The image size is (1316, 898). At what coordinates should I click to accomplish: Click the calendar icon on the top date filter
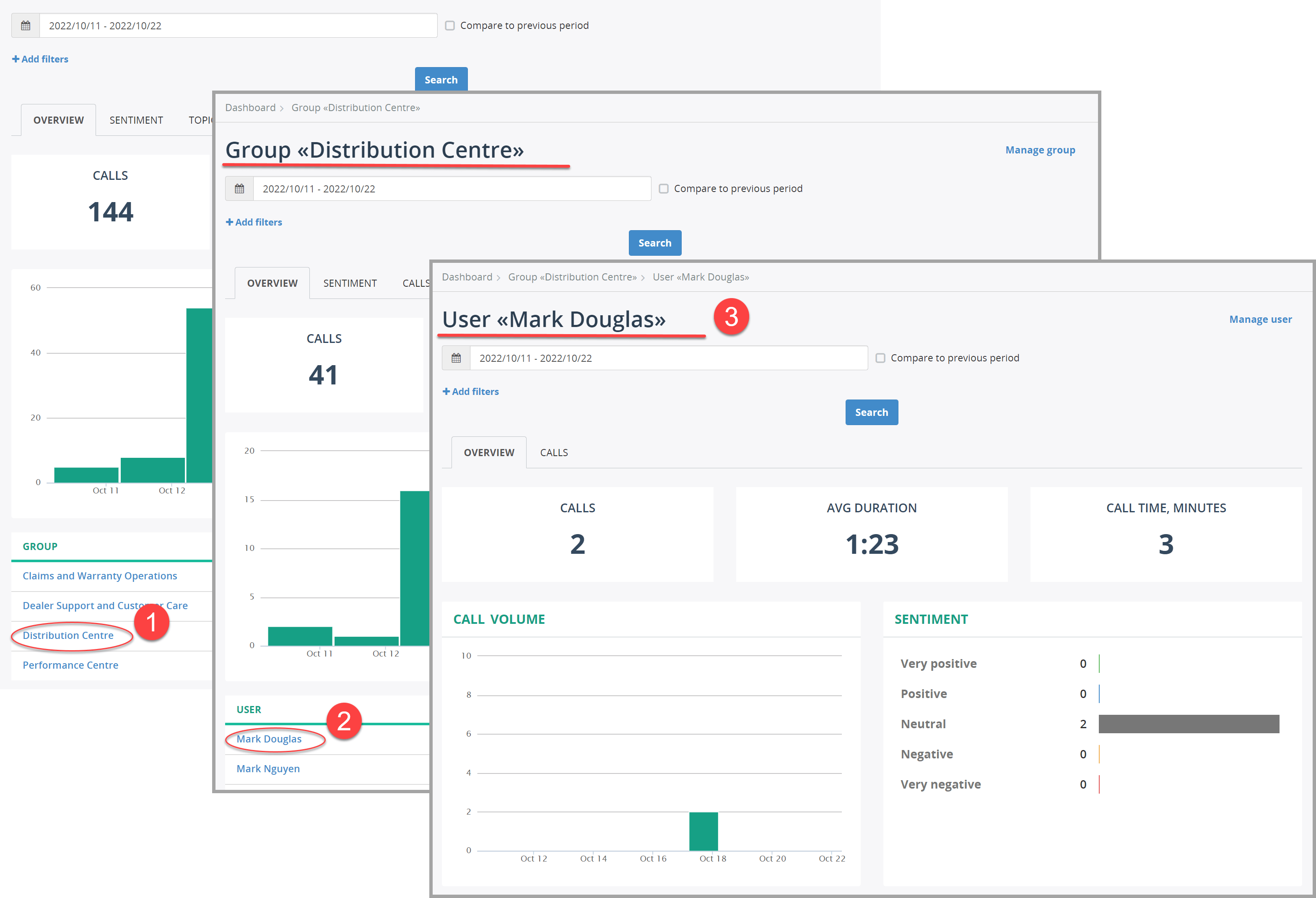[25, 25]
